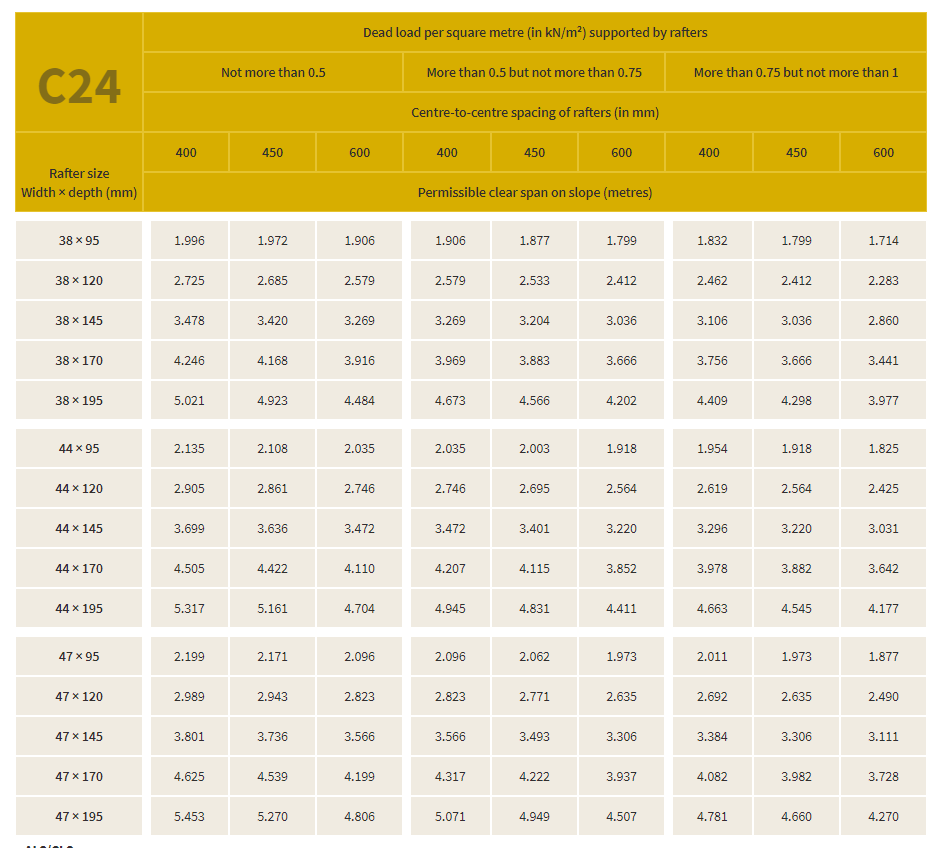Click span value 5.071 in 47 × 195 row
The width and height of the screenshot is (941, 848).
coord(450,817)
